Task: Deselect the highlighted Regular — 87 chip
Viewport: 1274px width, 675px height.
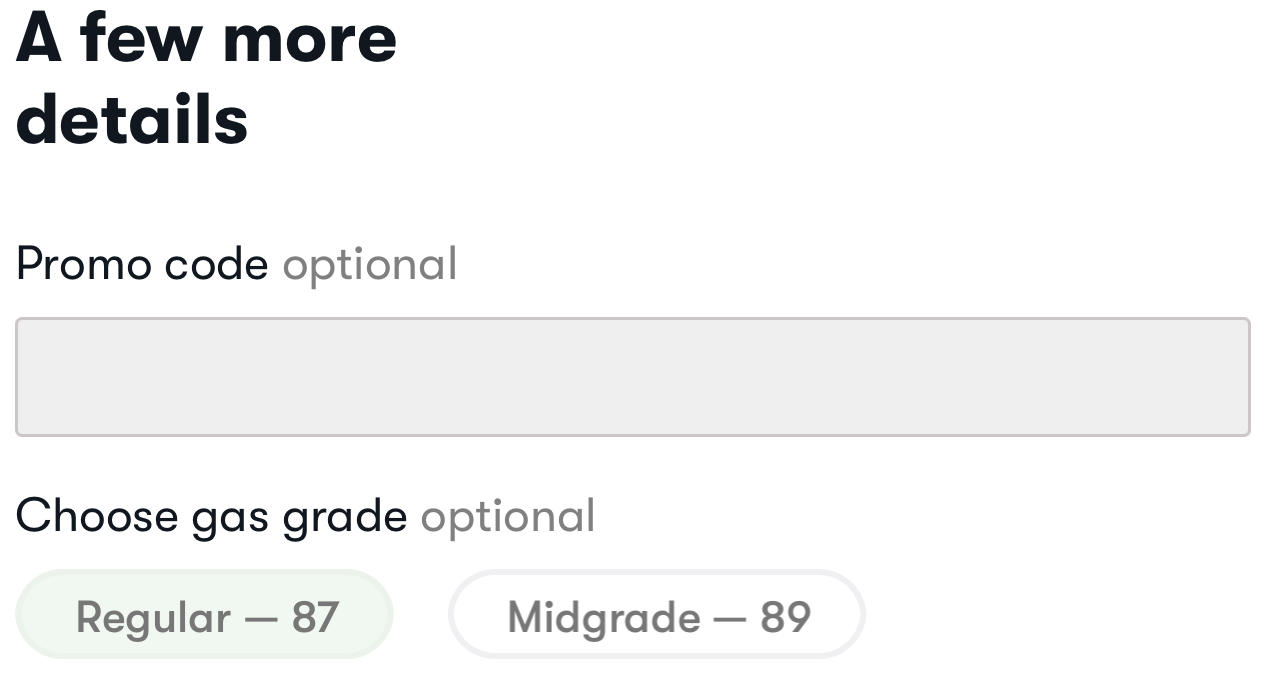Action: [205, 615]
